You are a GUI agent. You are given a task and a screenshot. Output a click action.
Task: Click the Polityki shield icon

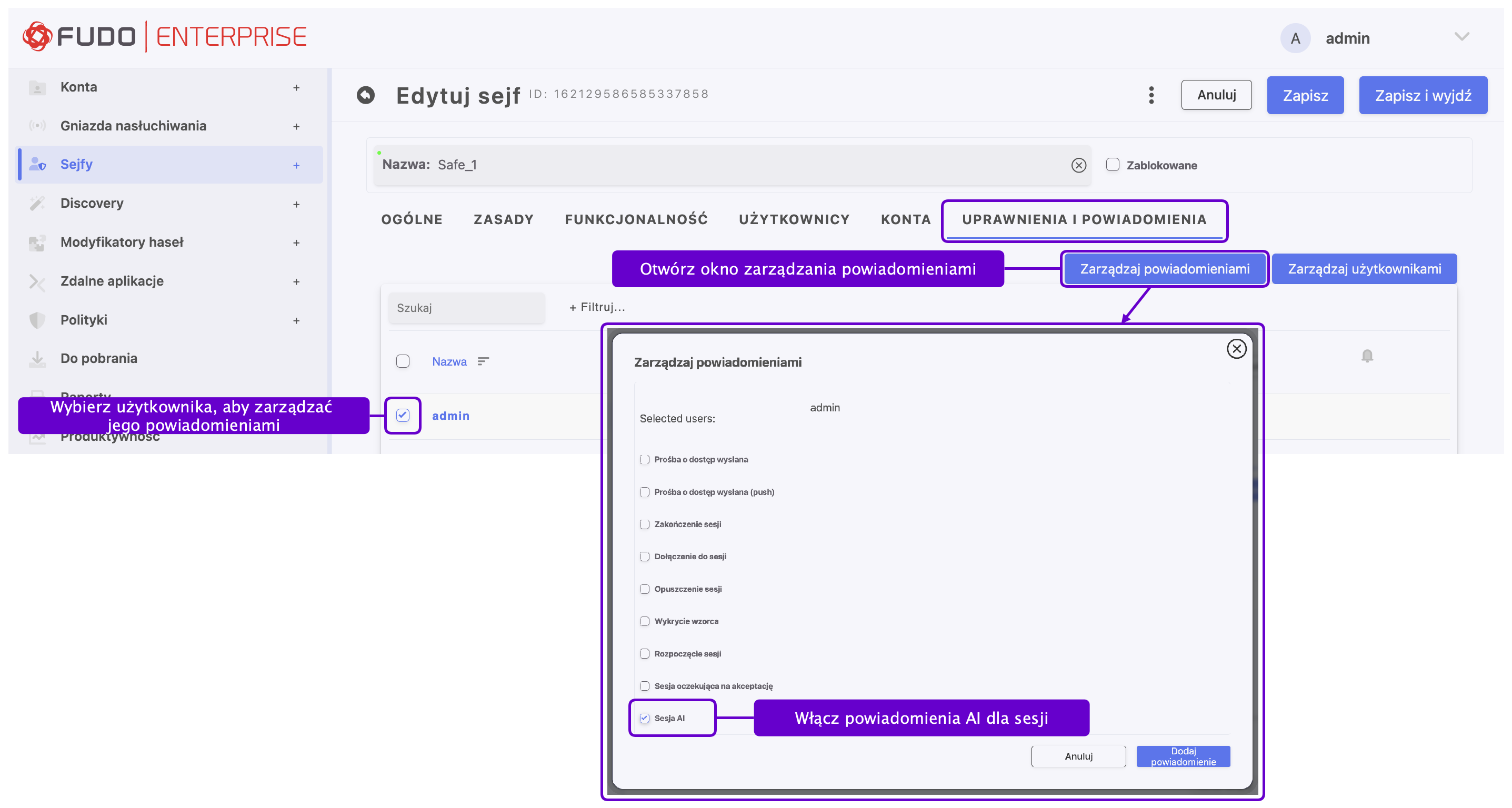(x=37, y=320)
